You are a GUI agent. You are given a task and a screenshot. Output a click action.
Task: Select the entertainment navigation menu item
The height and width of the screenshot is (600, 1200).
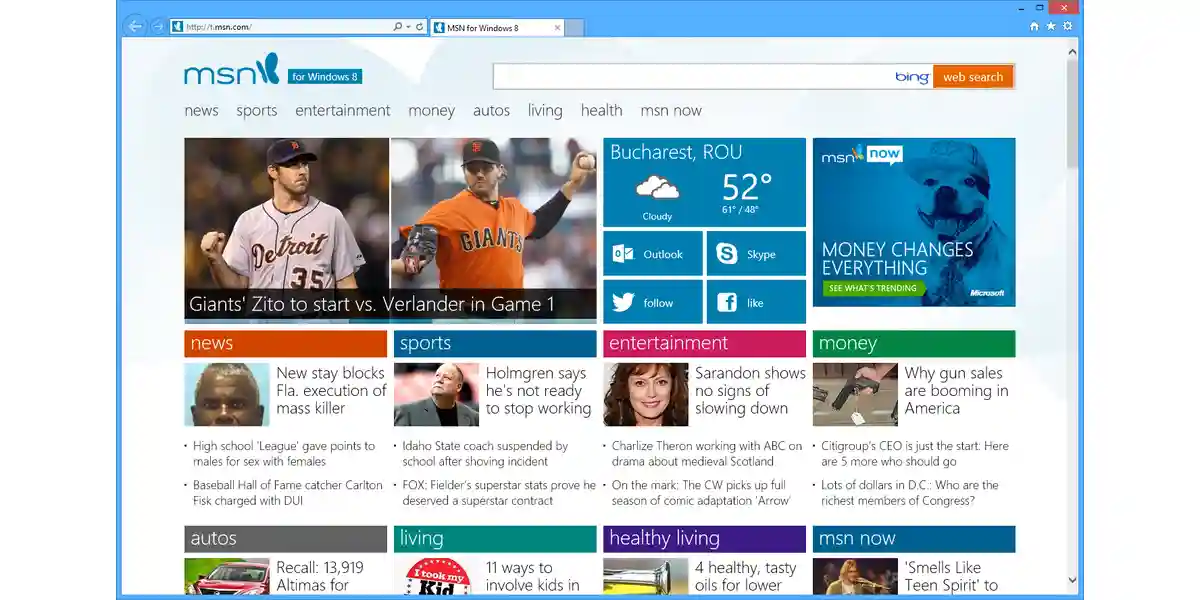point(343,110)
